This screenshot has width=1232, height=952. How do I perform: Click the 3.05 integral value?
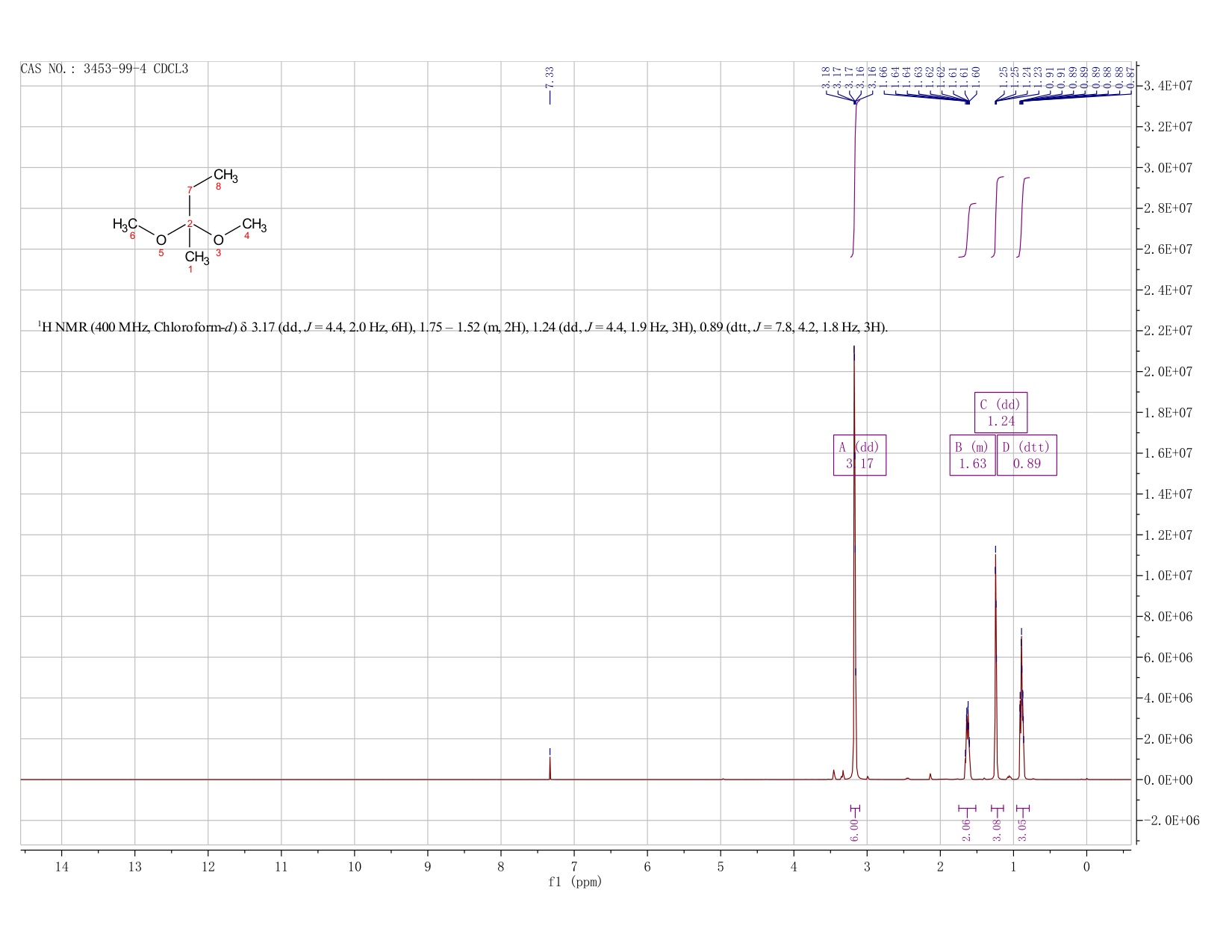1023,830
